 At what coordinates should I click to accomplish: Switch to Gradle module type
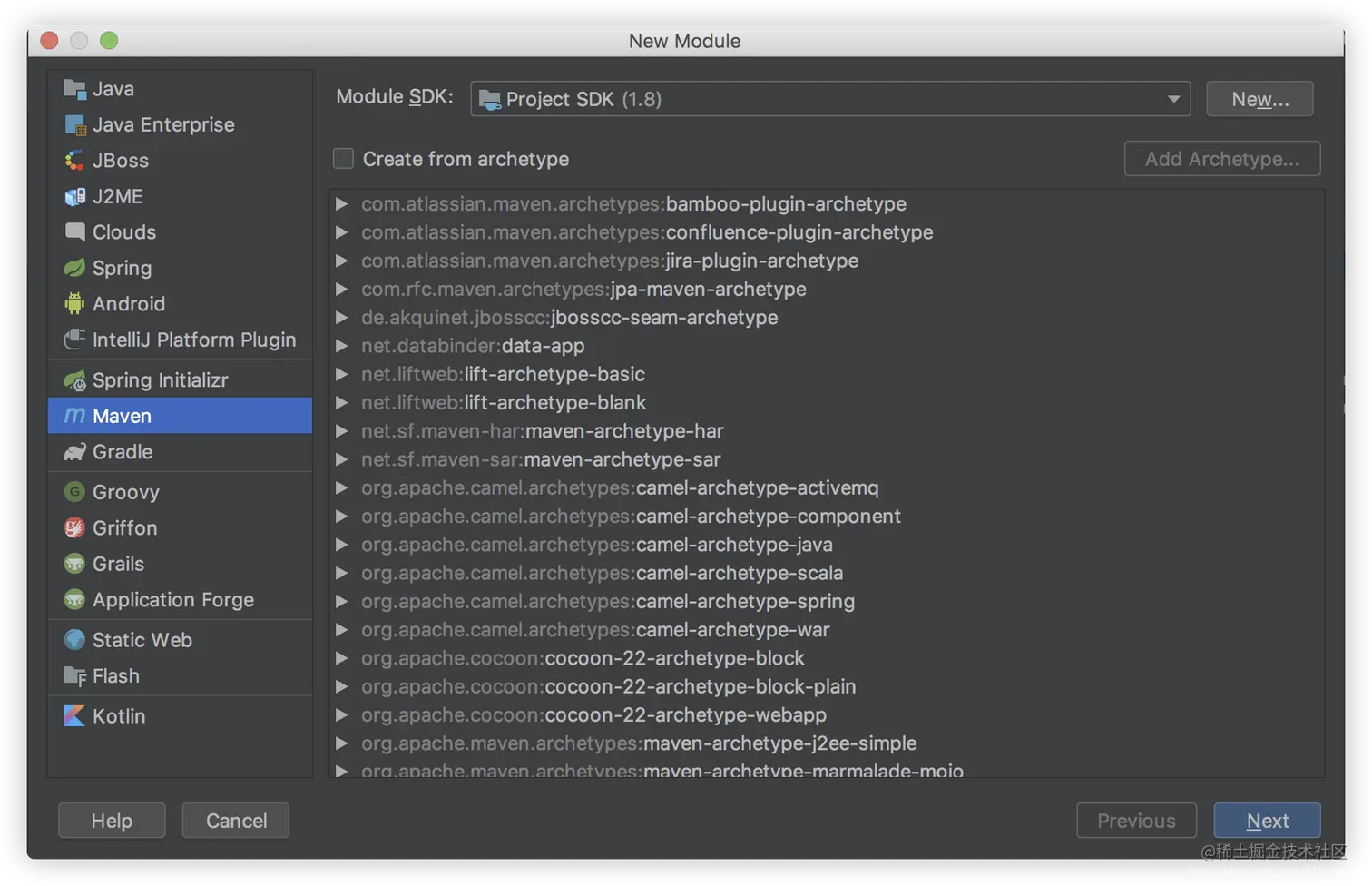pyautogui.click(x=180, y=452)
